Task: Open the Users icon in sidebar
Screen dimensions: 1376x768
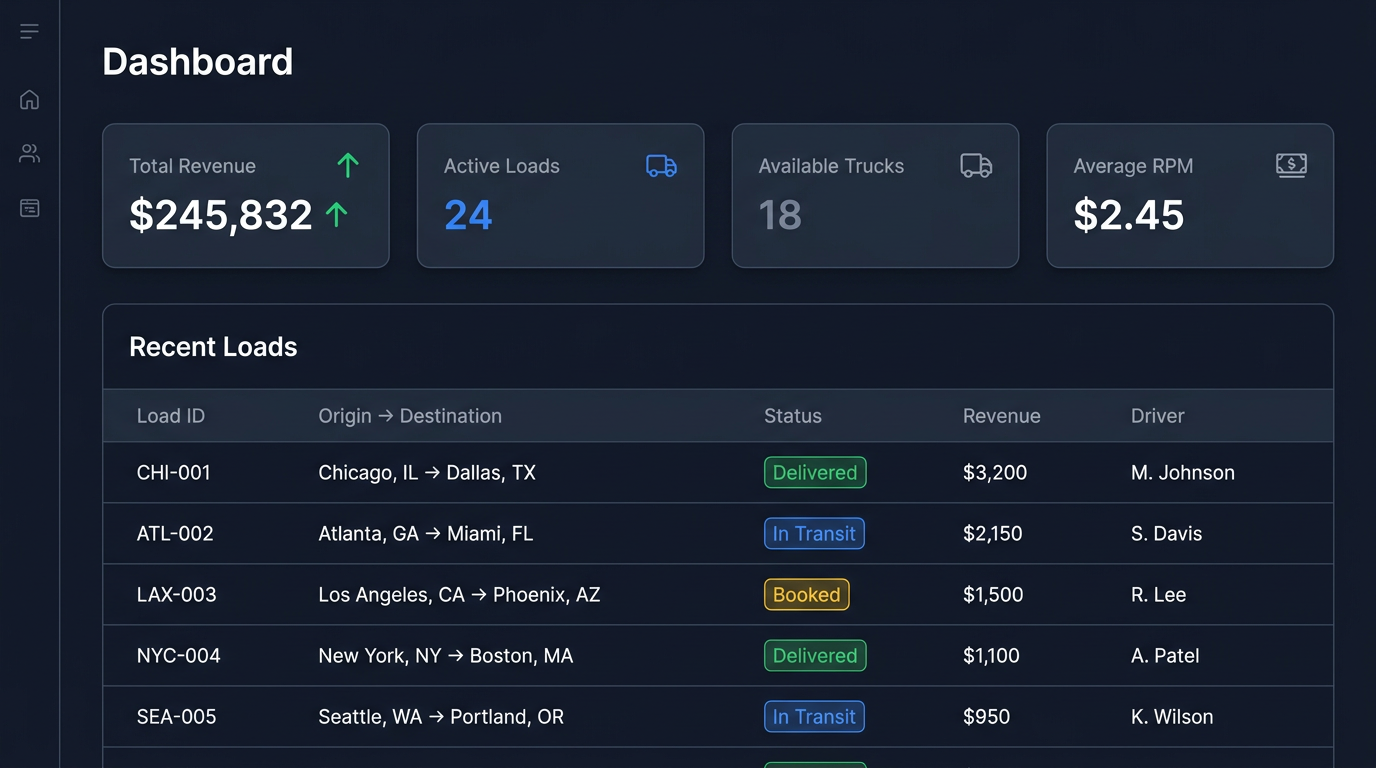Action: (x=30, y=154)
